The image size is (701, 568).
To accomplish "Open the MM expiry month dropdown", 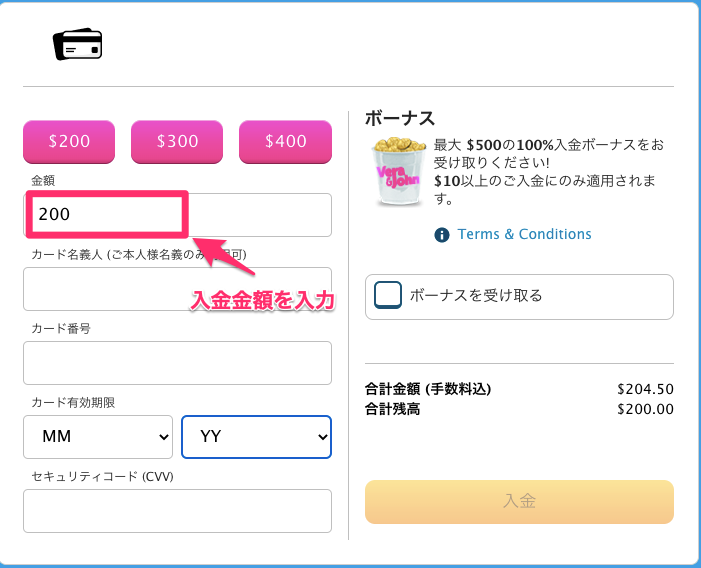I will pos(98,437).
